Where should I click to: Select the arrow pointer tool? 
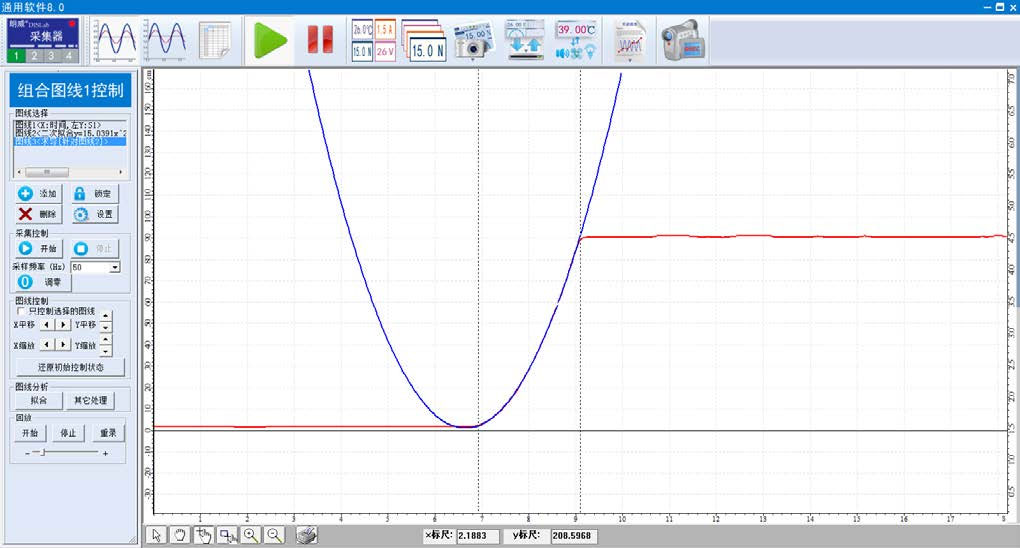pos(157,535)
